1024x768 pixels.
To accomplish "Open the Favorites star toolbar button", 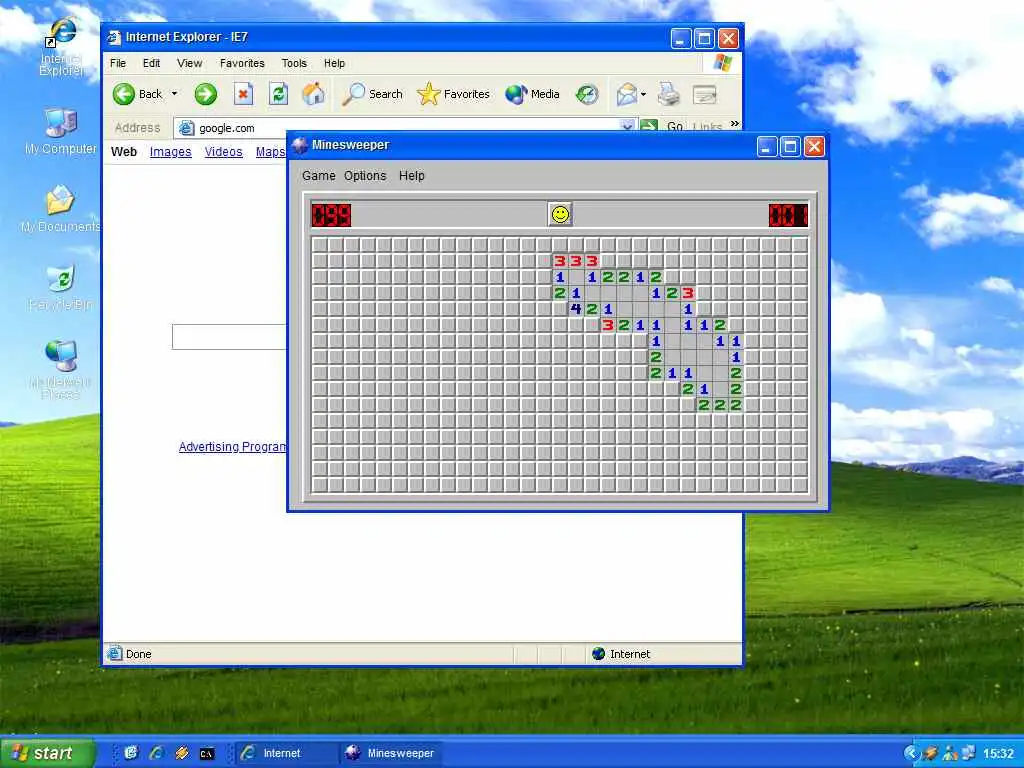I will point(453,94).
